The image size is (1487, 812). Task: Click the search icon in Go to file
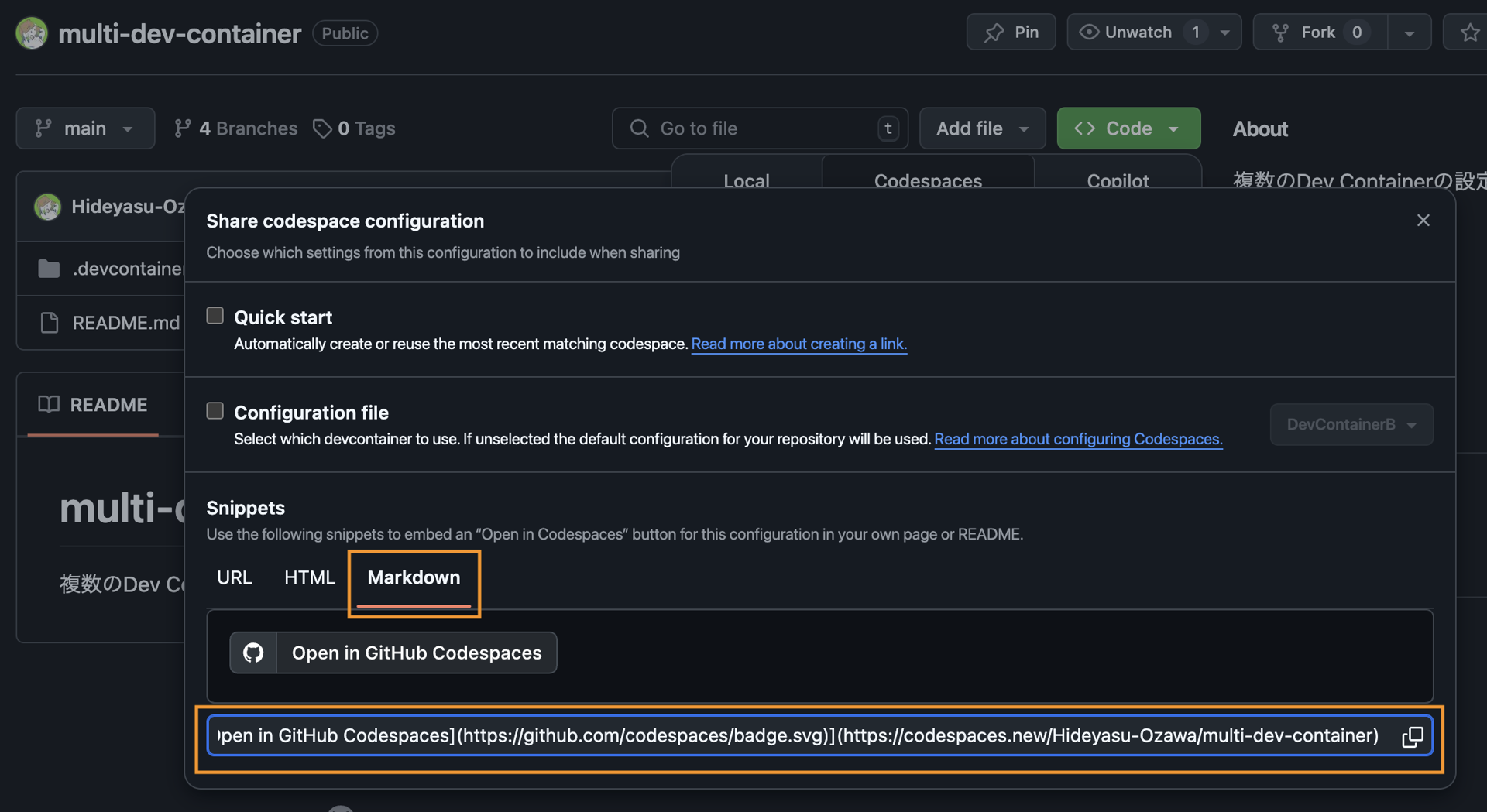coord(639,128)
